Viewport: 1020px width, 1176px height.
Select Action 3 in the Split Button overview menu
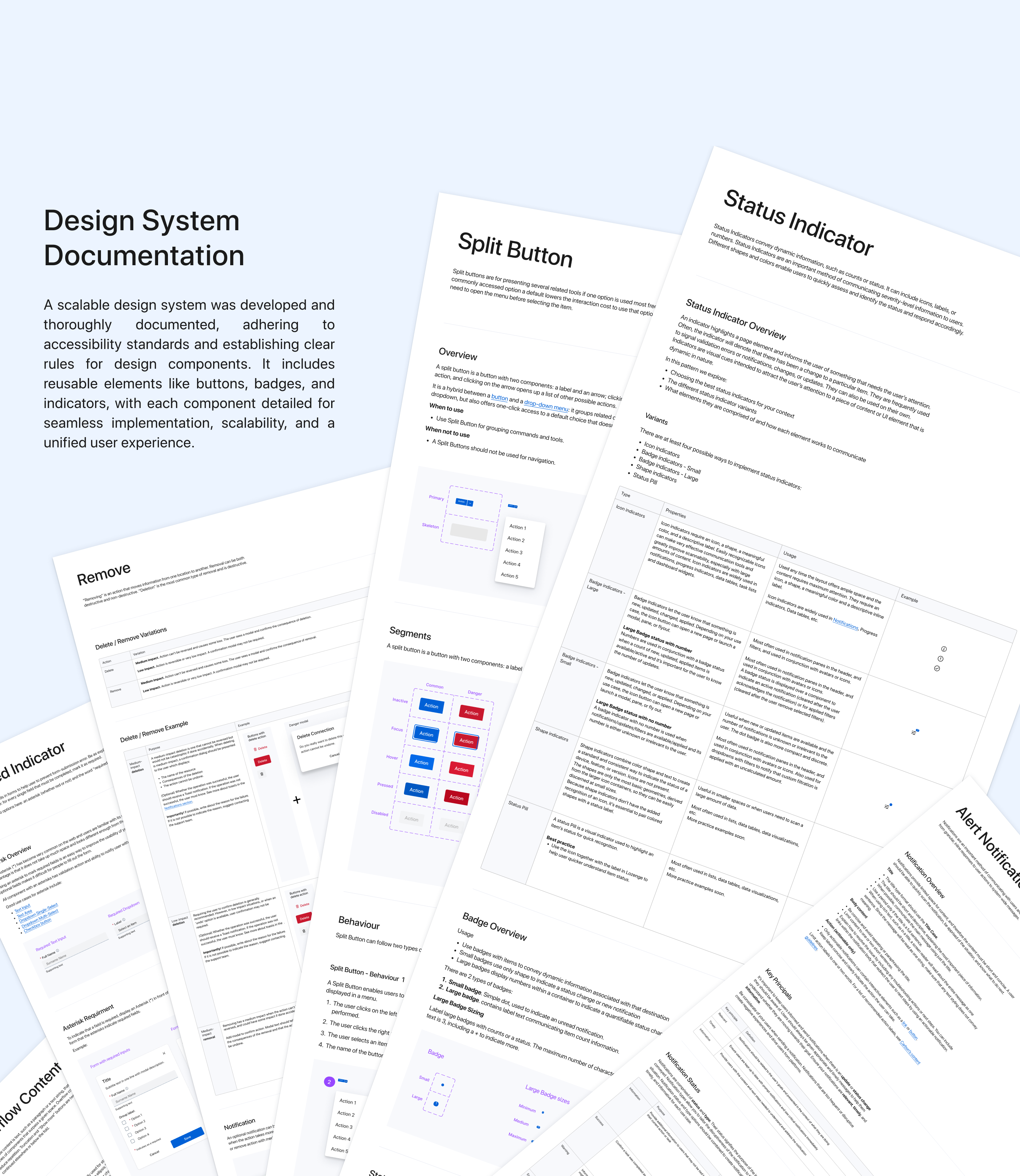[x=513, y=552]
